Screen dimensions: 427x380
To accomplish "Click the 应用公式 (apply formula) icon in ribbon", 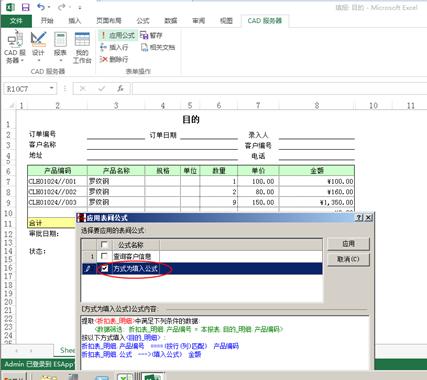I will point(104,35).
